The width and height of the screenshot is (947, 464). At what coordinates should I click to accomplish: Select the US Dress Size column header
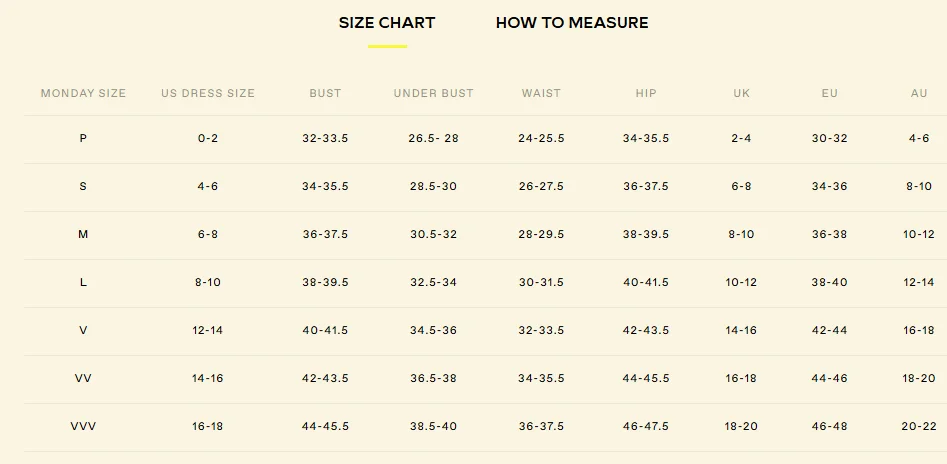click(208, 93)
